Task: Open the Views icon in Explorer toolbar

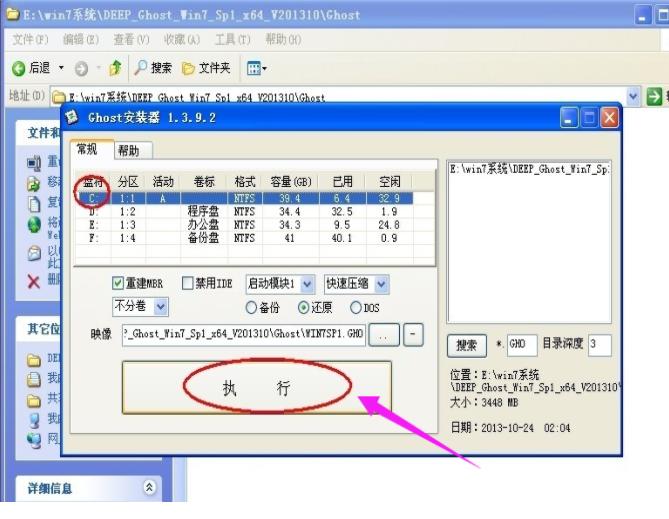Action: [x=253, y=68]
